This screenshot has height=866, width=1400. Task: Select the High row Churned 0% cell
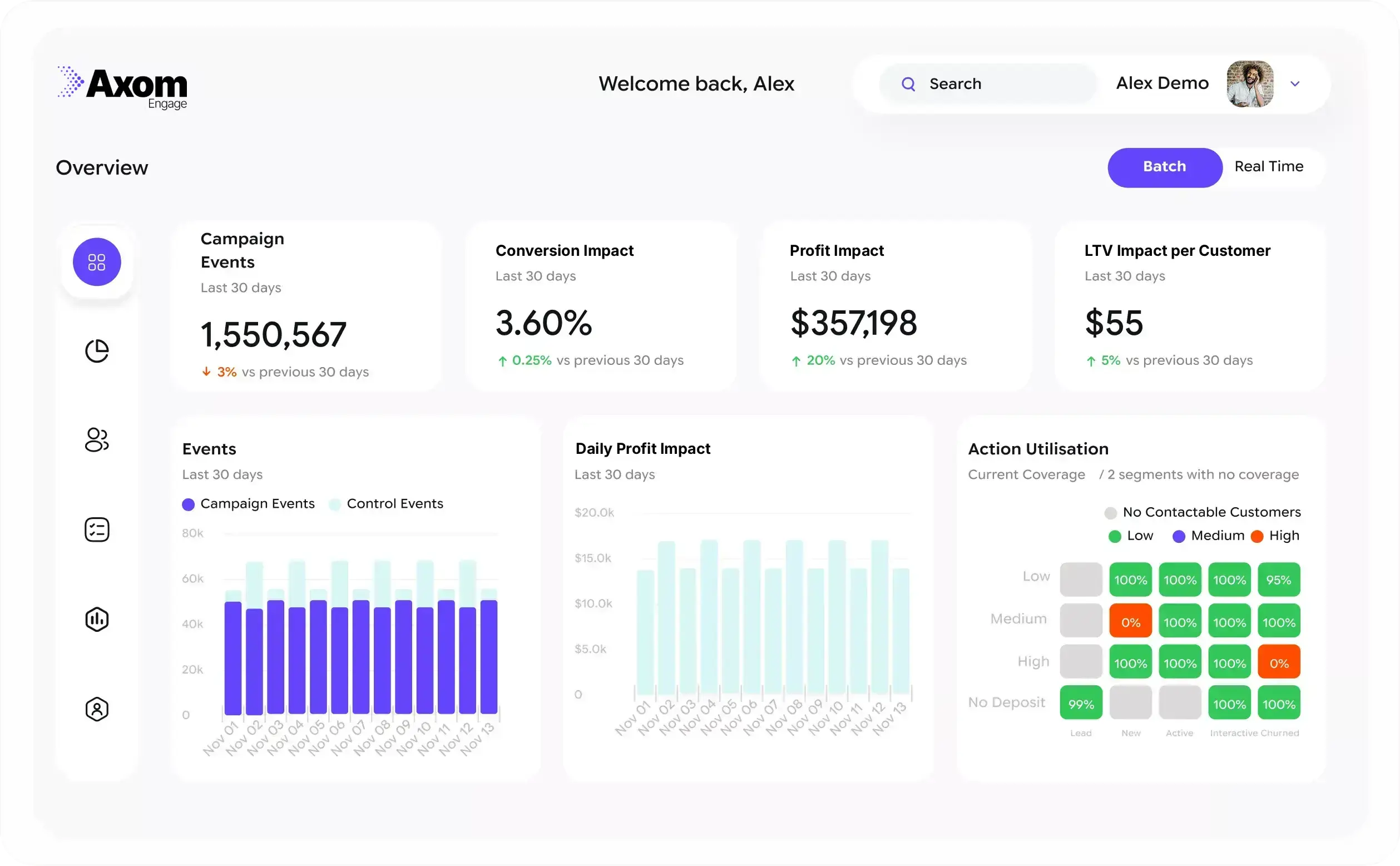tap(1279, 662)
